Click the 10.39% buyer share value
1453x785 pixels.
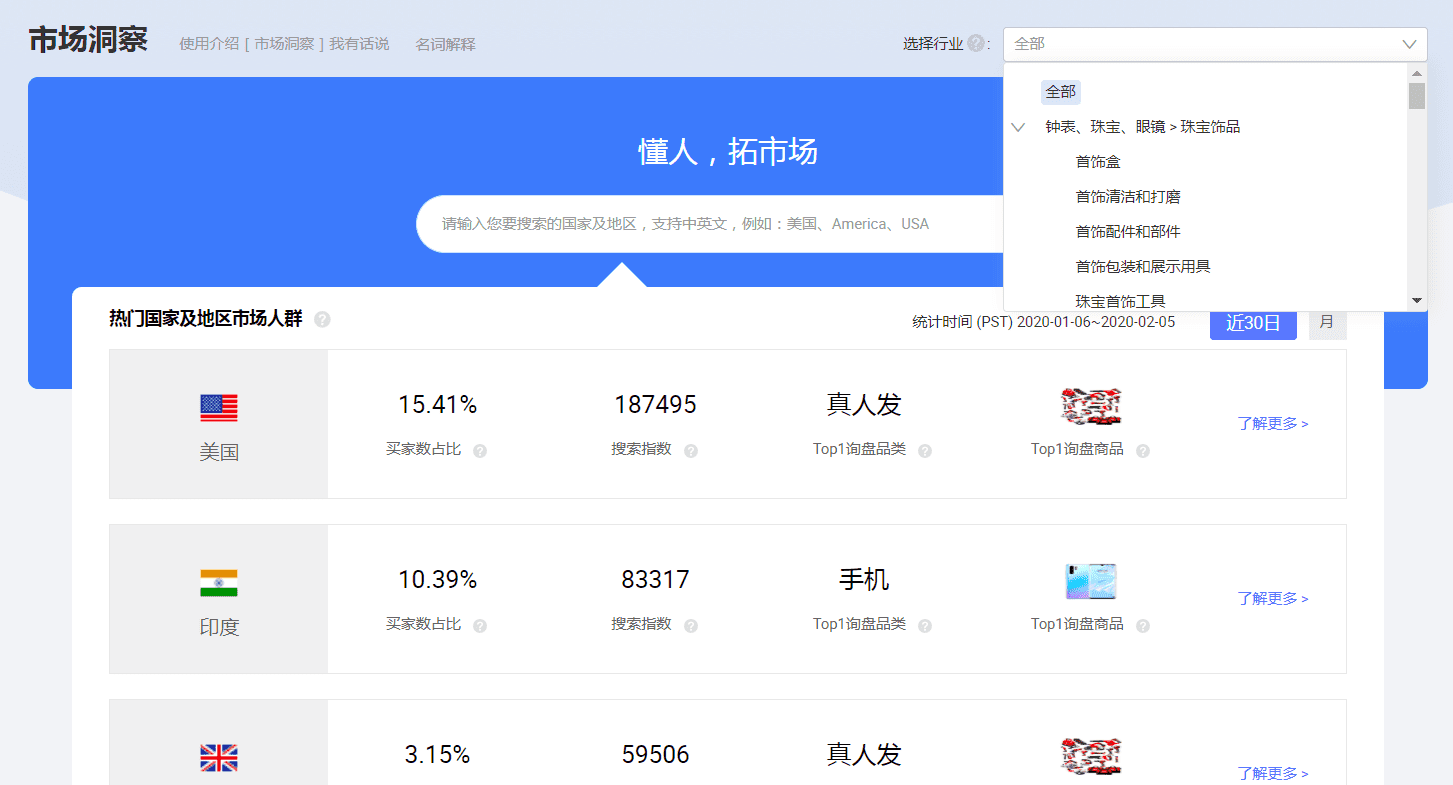pyautogui.click(x=437, y=580)
